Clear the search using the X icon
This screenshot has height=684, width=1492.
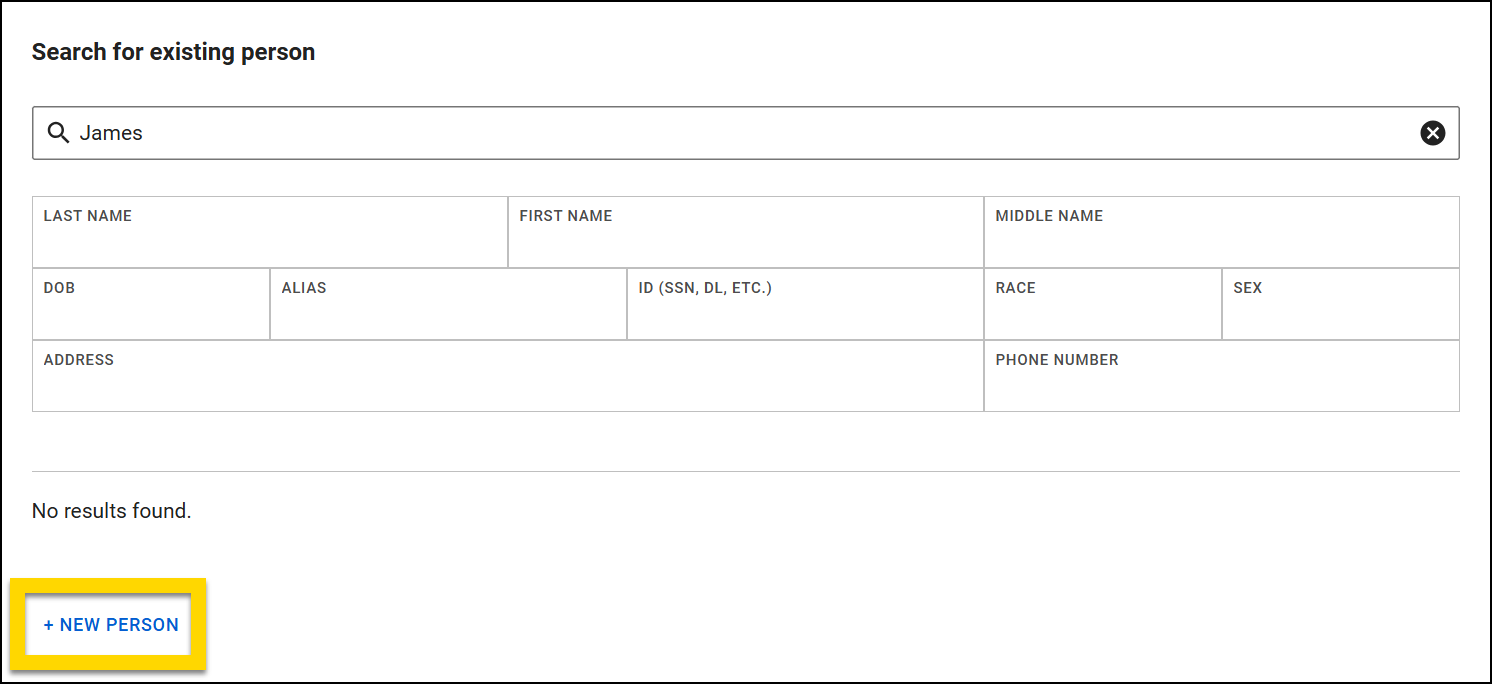(x=1433, y=132)
